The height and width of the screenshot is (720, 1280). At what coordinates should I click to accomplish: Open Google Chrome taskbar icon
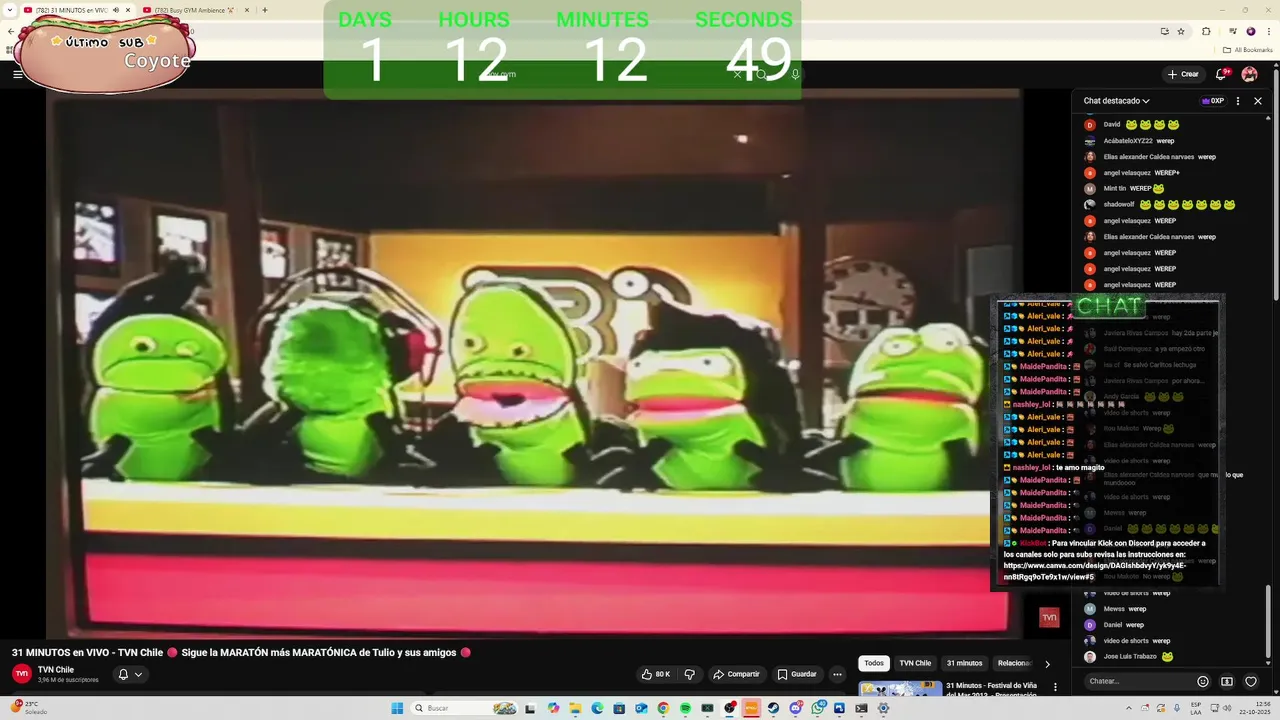[663, 708]
